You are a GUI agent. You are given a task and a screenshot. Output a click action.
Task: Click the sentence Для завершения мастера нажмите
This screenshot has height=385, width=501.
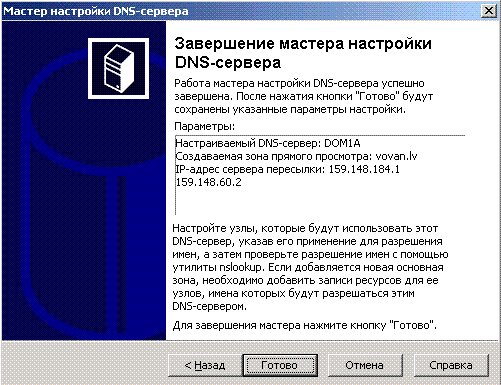(x=304, y=325)
